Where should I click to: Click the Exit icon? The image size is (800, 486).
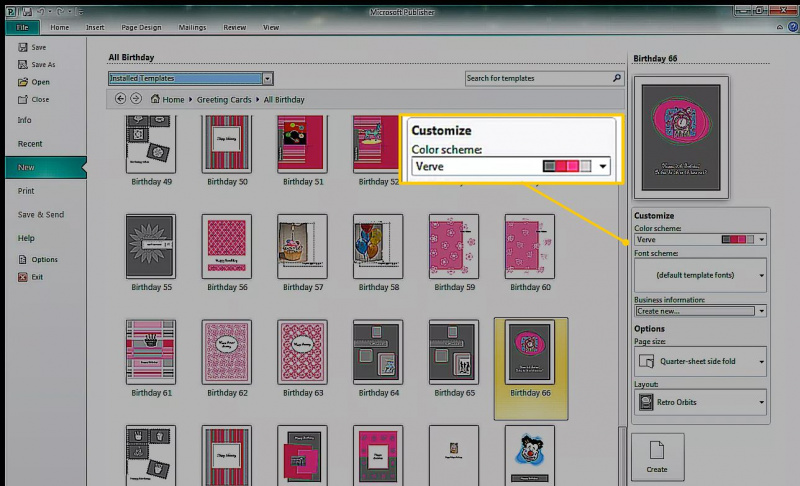(22, 277)
